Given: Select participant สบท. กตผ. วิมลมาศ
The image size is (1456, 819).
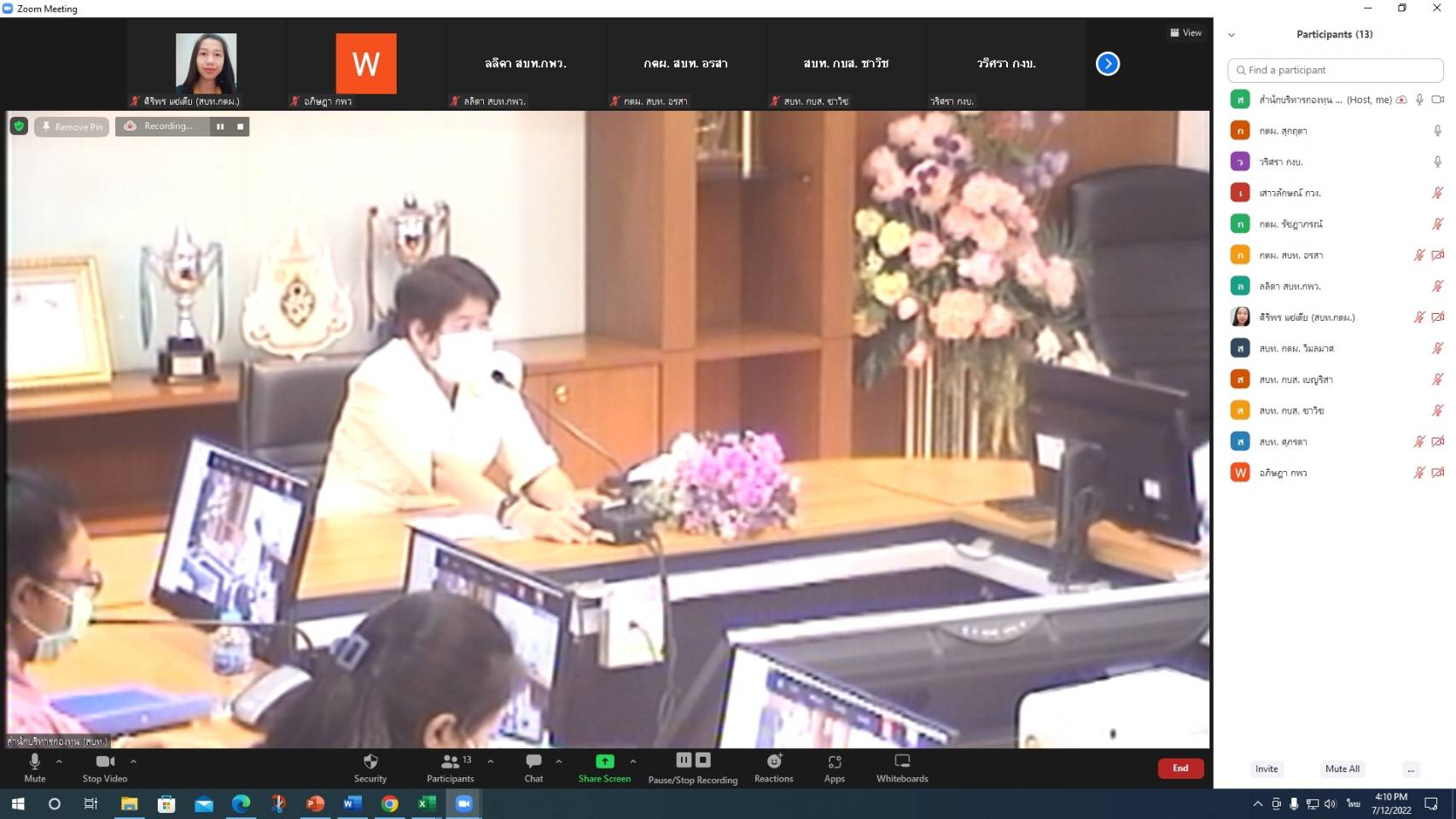Looking at the screenshot, I should pos(1336,348).
